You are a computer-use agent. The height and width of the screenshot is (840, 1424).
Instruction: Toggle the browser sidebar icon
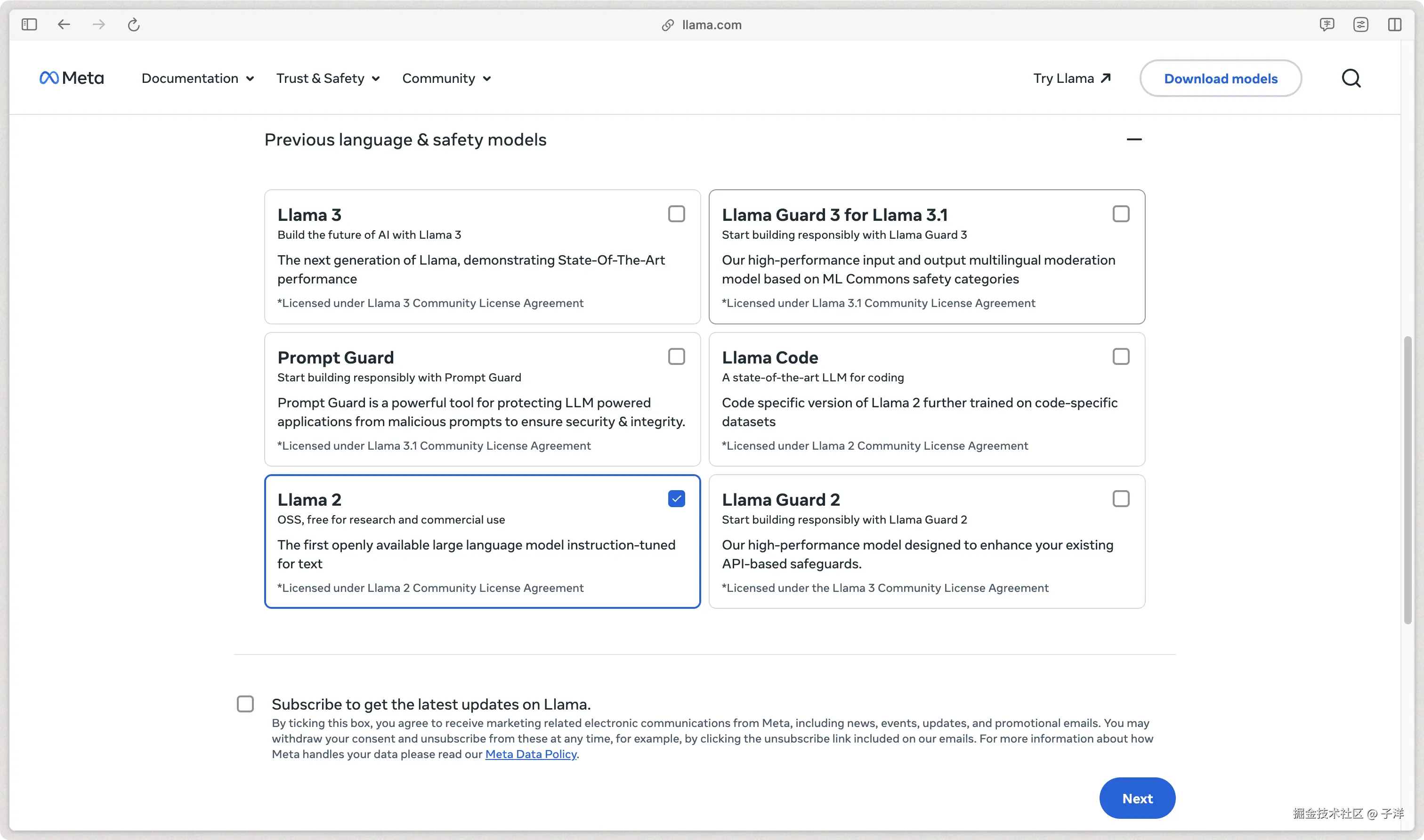[29, 24]
